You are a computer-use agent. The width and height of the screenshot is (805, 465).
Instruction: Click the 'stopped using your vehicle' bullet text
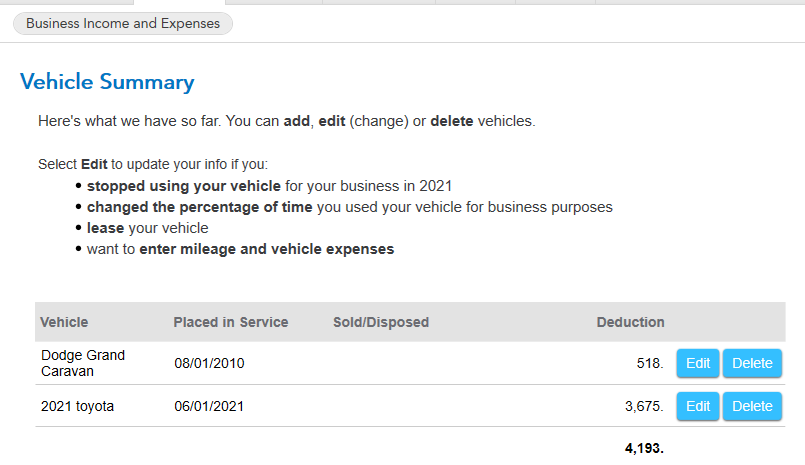[x=184, y=186]
